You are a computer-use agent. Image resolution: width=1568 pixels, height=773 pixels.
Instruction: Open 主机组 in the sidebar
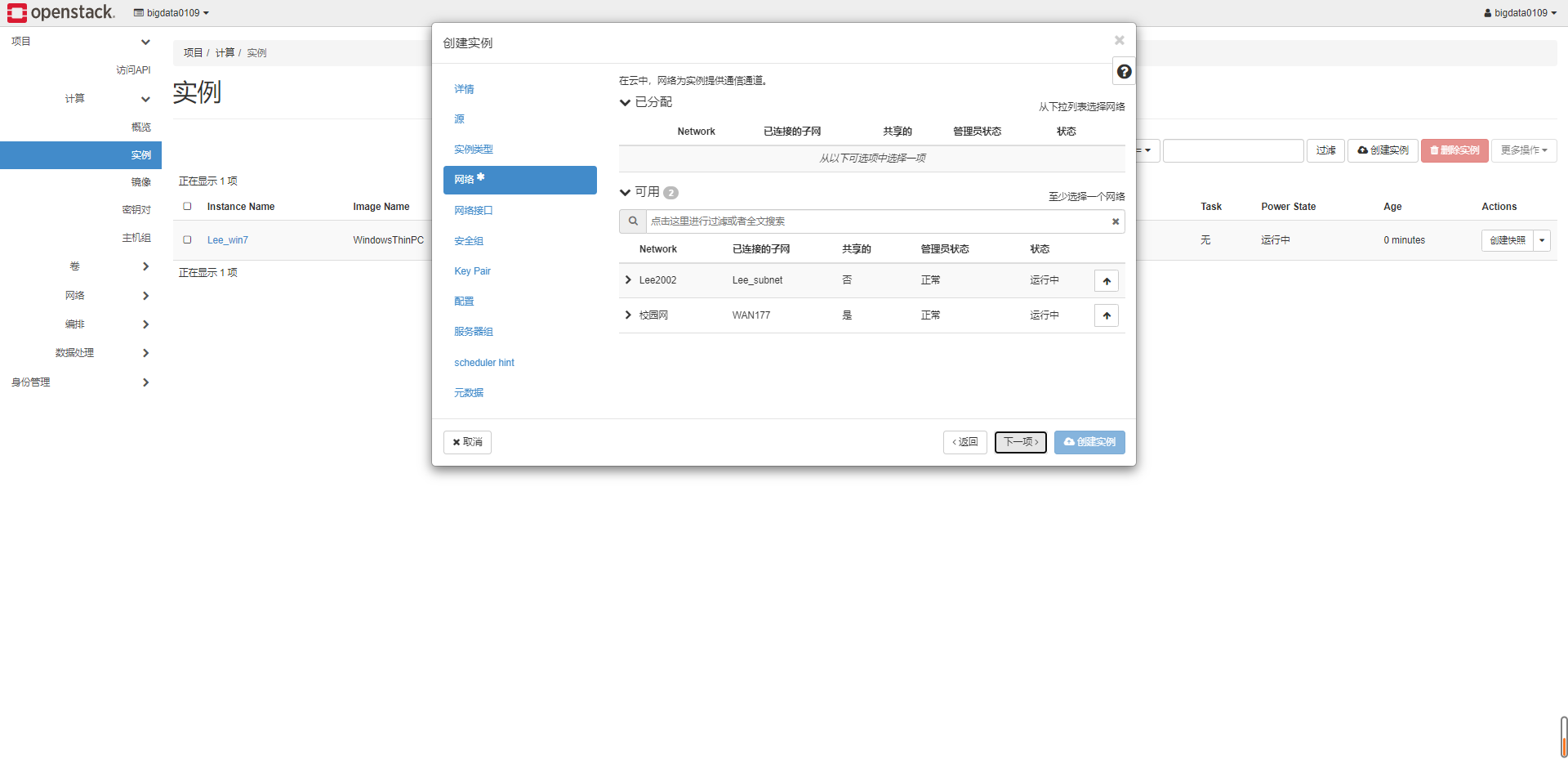tap(136, 238)
